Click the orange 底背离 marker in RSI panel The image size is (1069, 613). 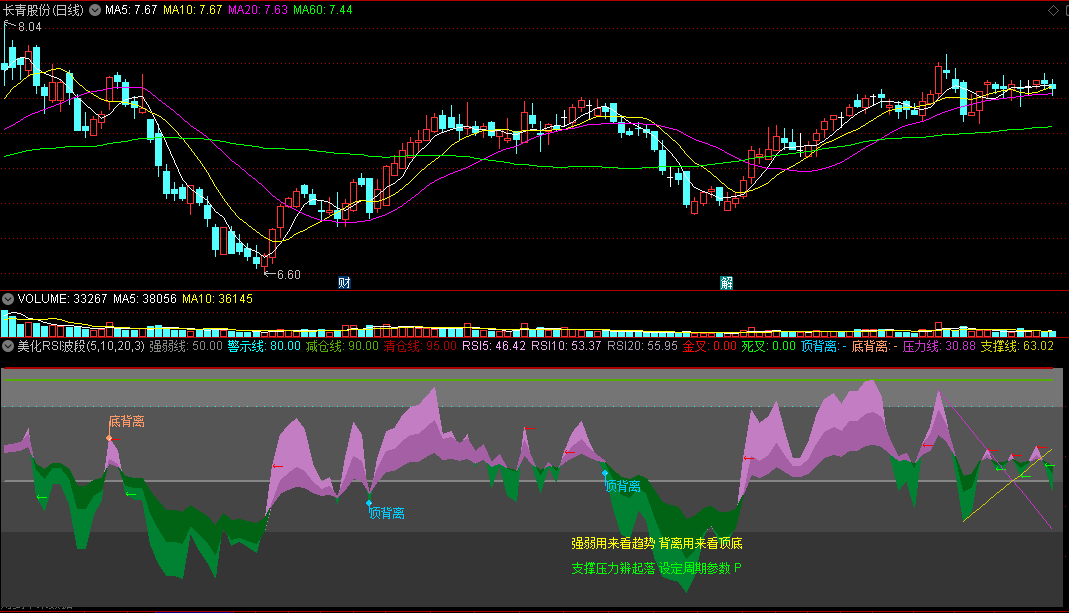pyautogui.click(x=127, y=422)
